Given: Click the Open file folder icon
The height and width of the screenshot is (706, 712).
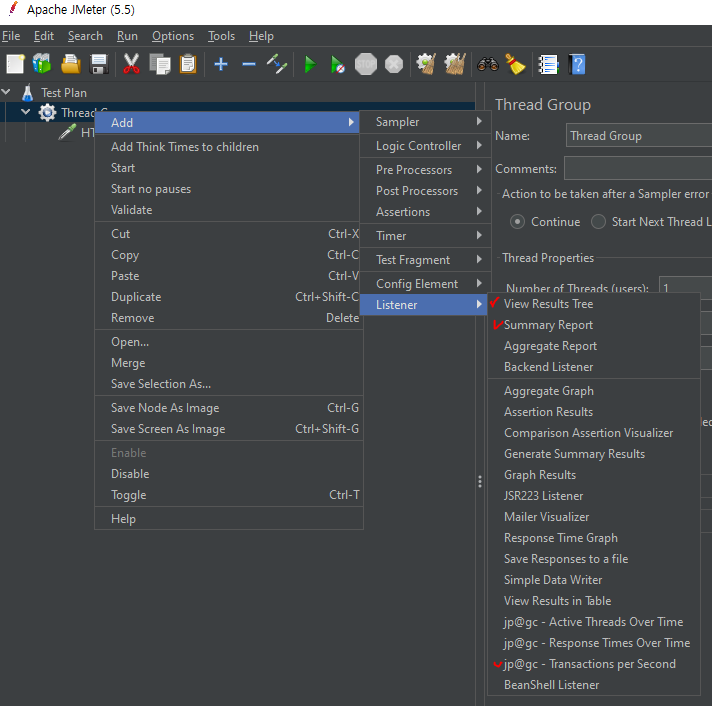Looking at the screenshot, I should click(71, 64).
